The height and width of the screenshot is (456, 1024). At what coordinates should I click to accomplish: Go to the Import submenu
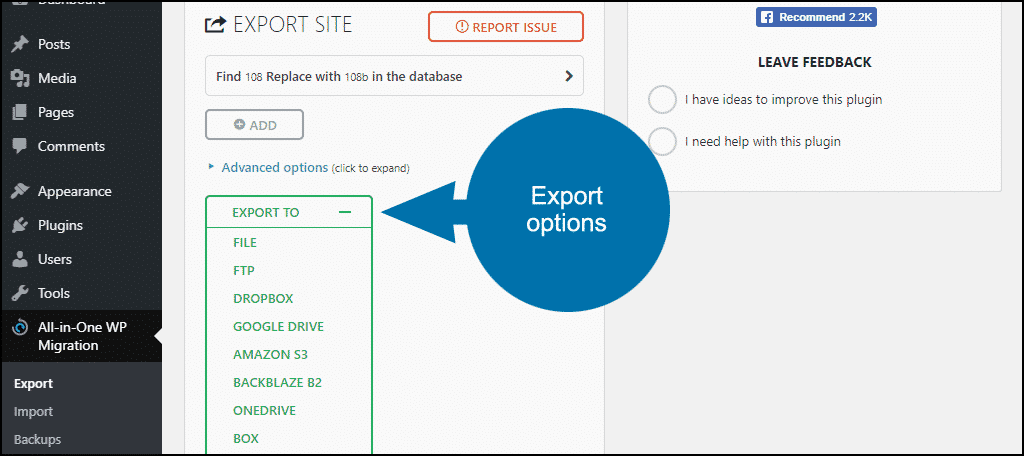click(x=33, y=412)
